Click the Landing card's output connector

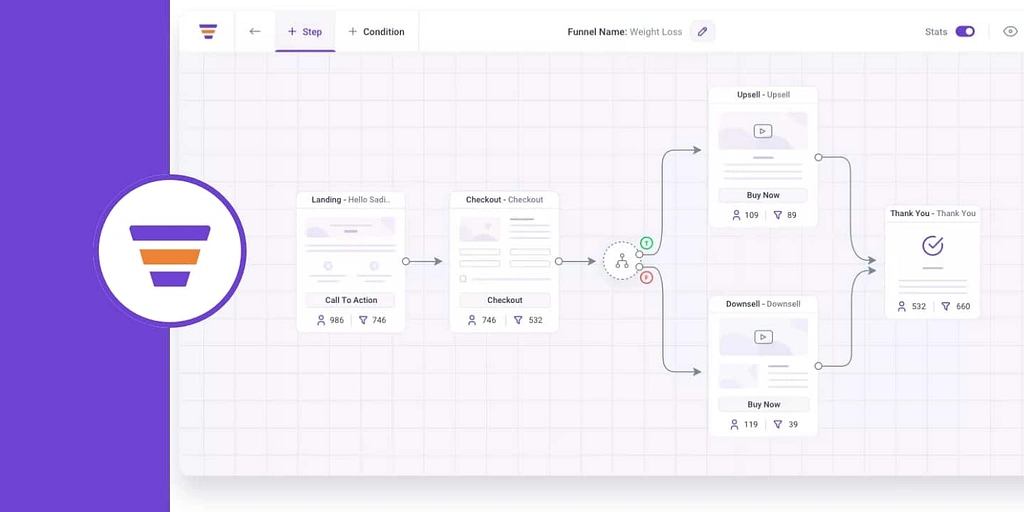pos(406,261)
